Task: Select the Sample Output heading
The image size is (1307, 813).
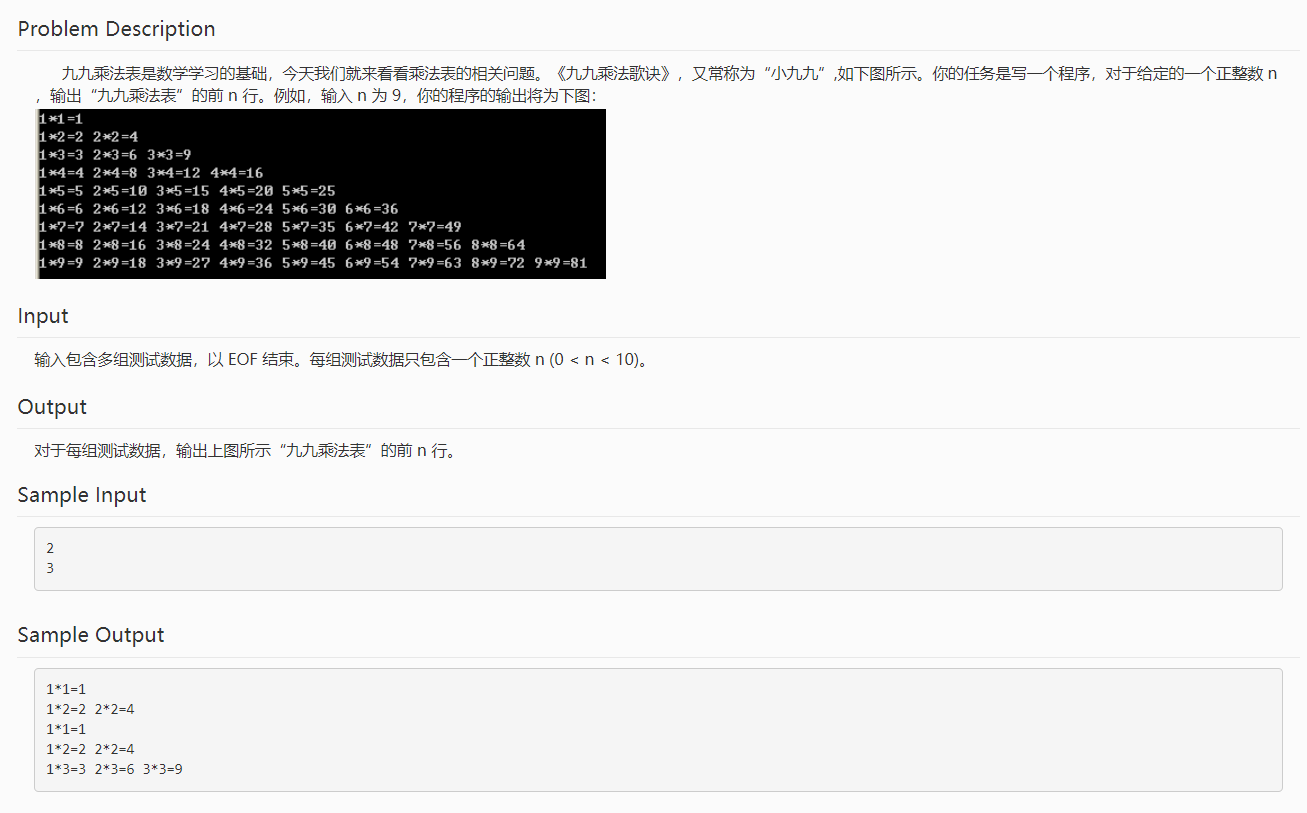Action: (x=90, y=634)
